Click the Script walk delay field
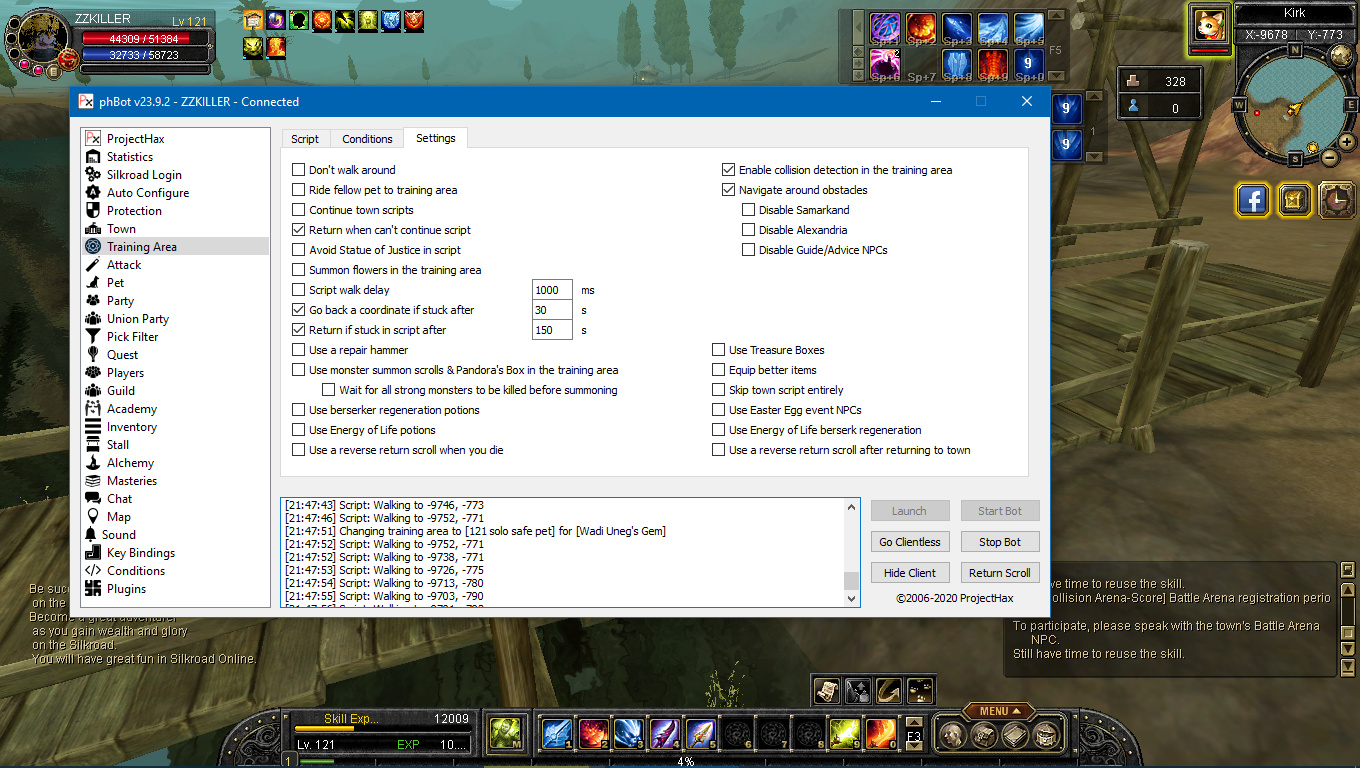This screenshot has height=768, width=1360. 552,290
